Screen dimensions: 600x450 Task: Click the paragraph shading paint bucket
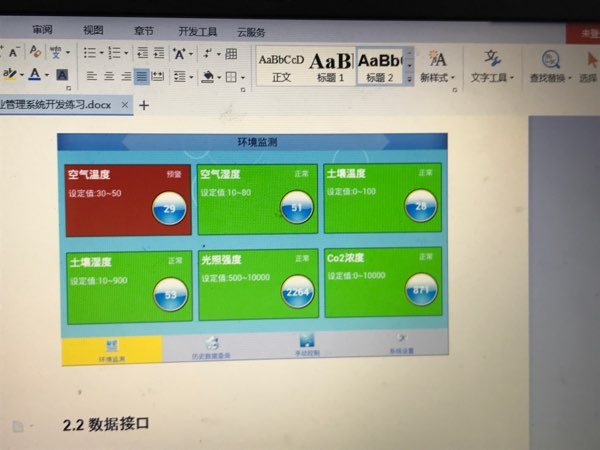click(x=208, y=77)
